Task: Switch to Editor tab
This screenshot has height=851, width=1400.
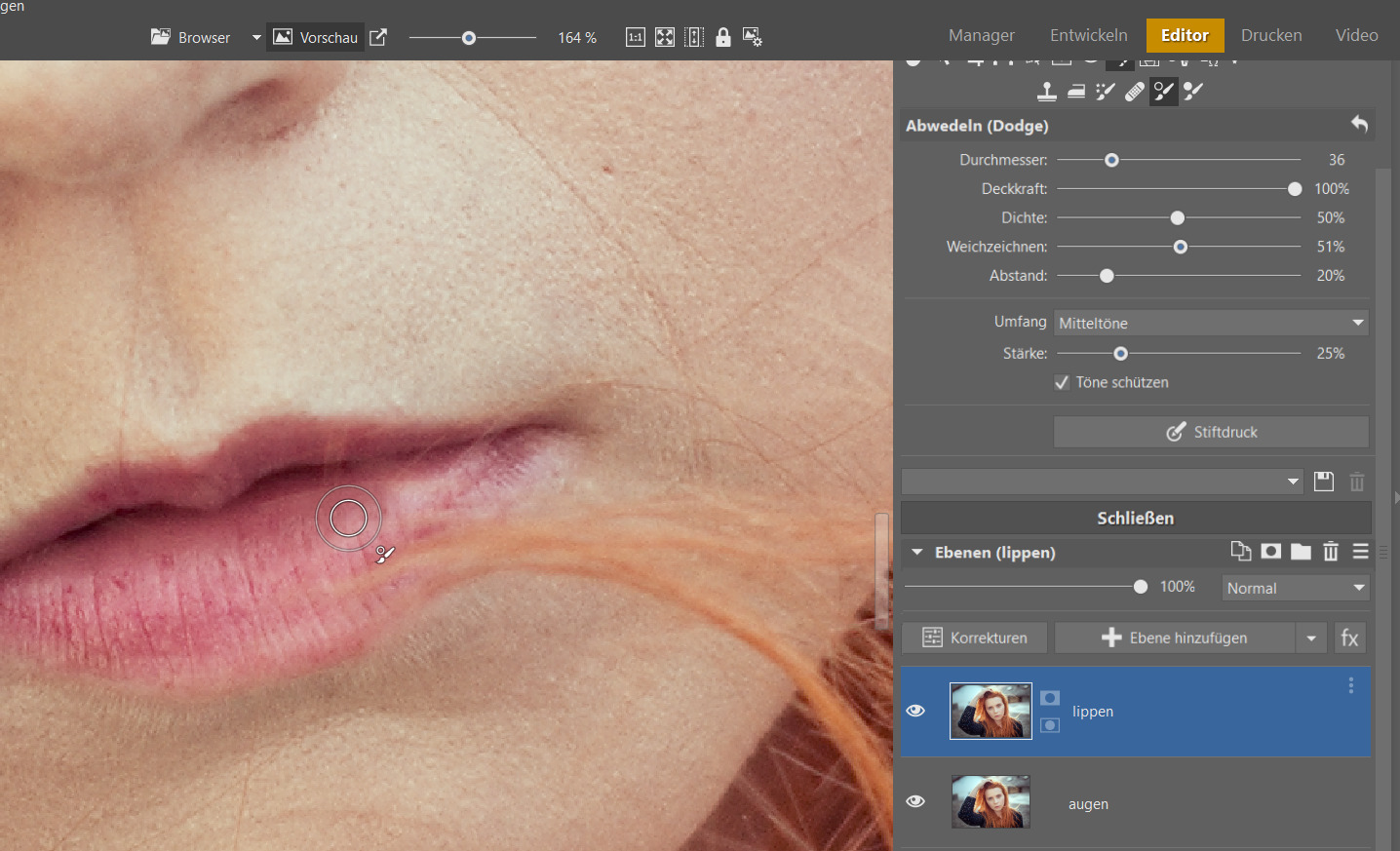Action: [1185, 35]
